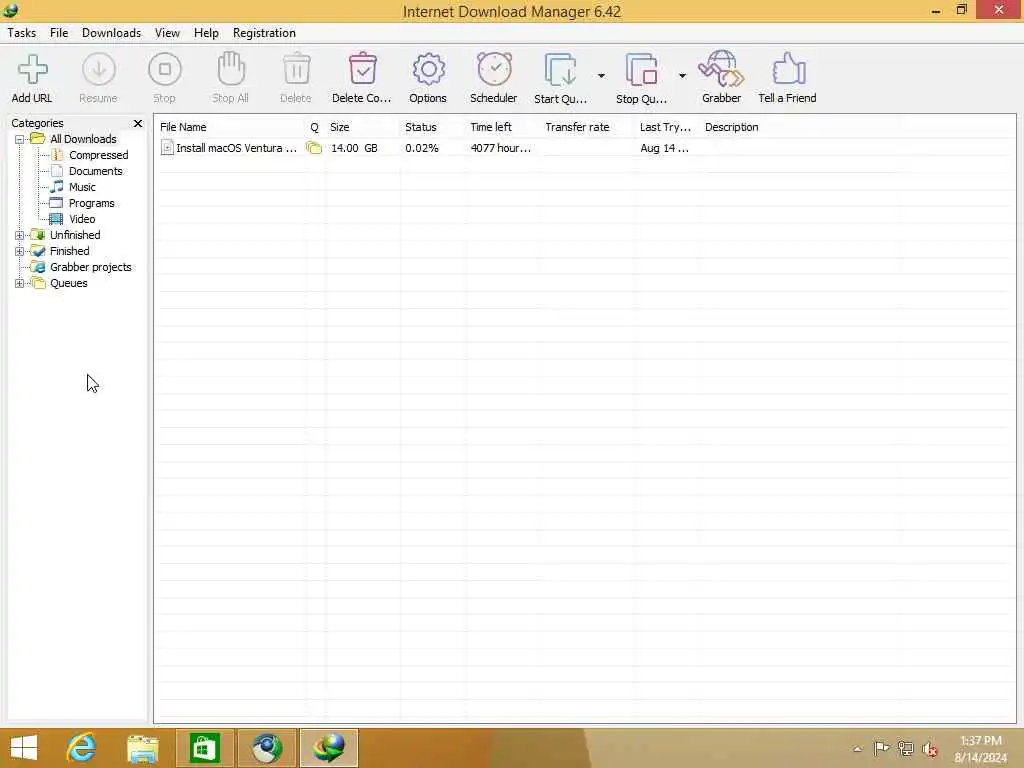
Task: Select the Finished category
Action: (x=70, y=251)
